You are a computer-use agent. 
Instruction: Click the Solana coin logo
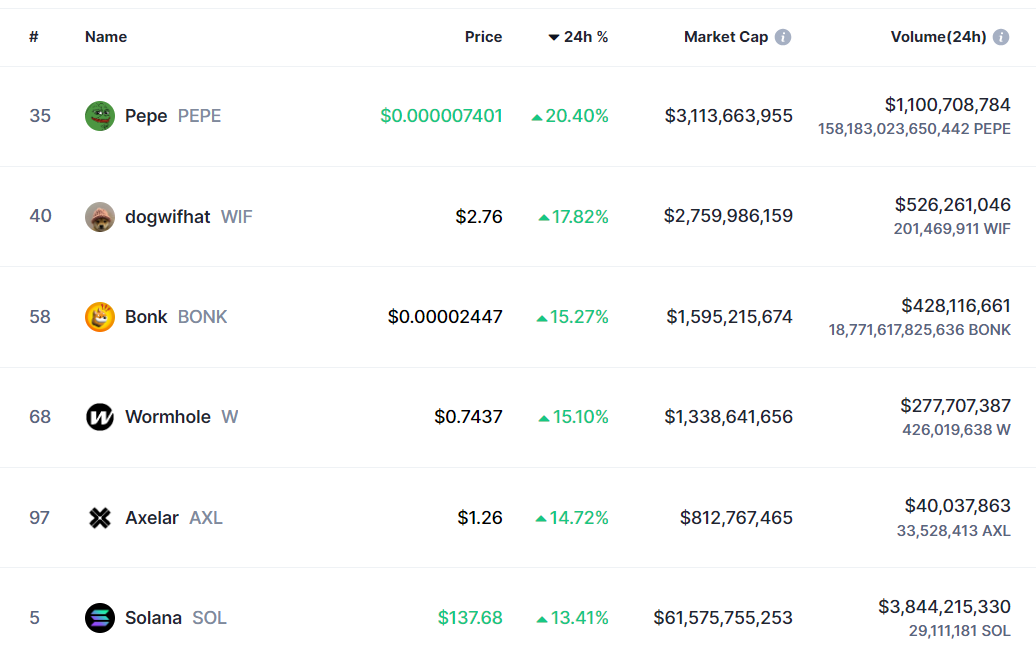click(x=100, y=618)
